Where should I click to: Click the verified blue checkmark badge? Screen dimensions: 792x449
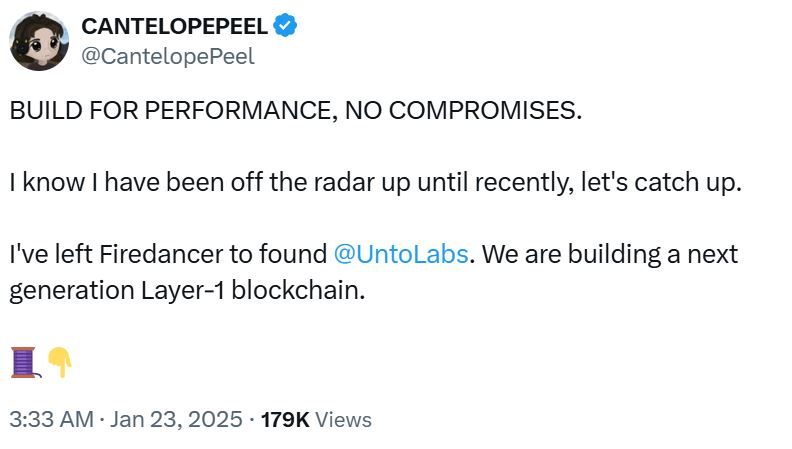285,26
